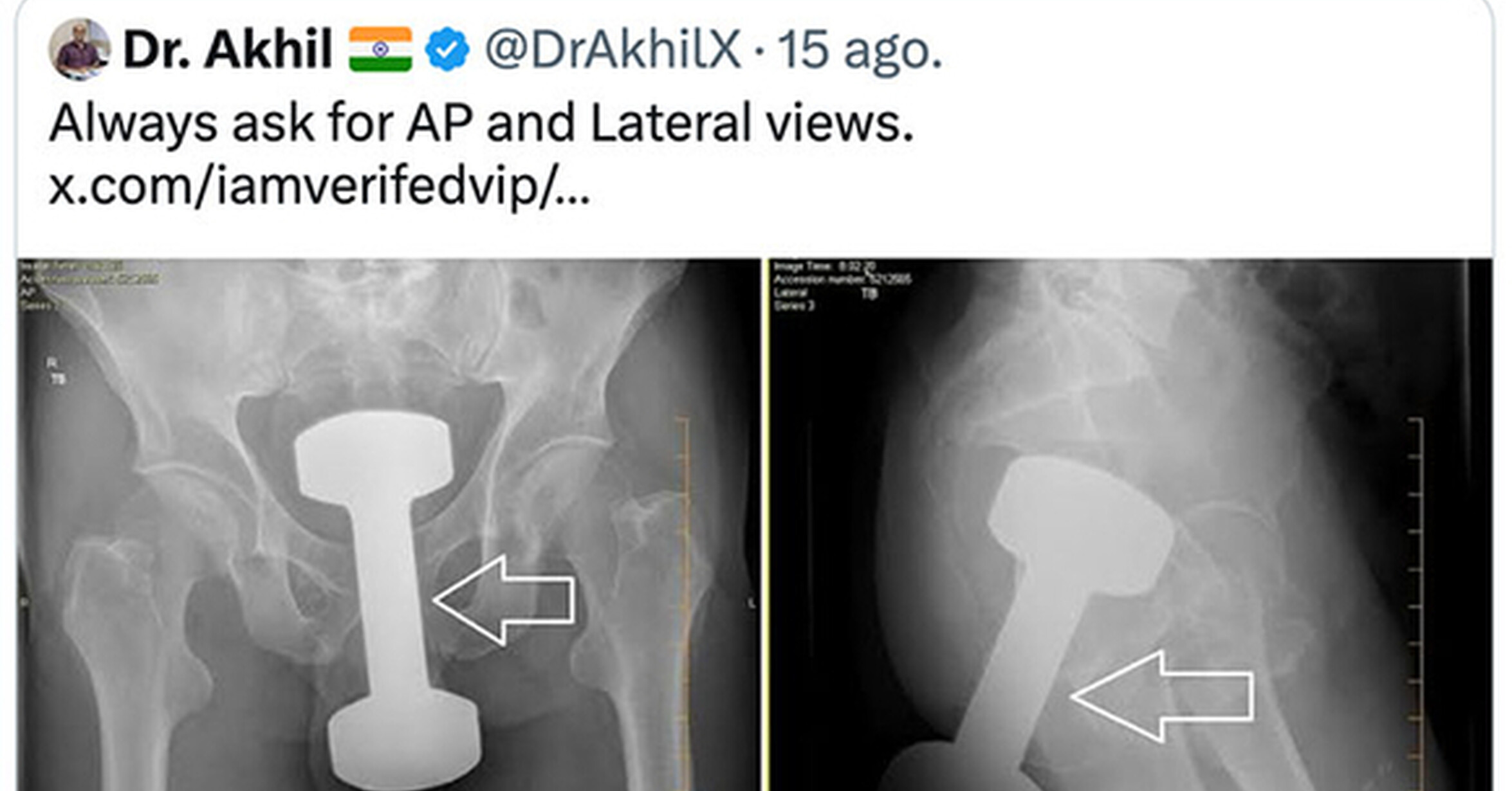Click the India flag emoji
The width and height of the screenshot is (1512, 791).
pos(380,50)
